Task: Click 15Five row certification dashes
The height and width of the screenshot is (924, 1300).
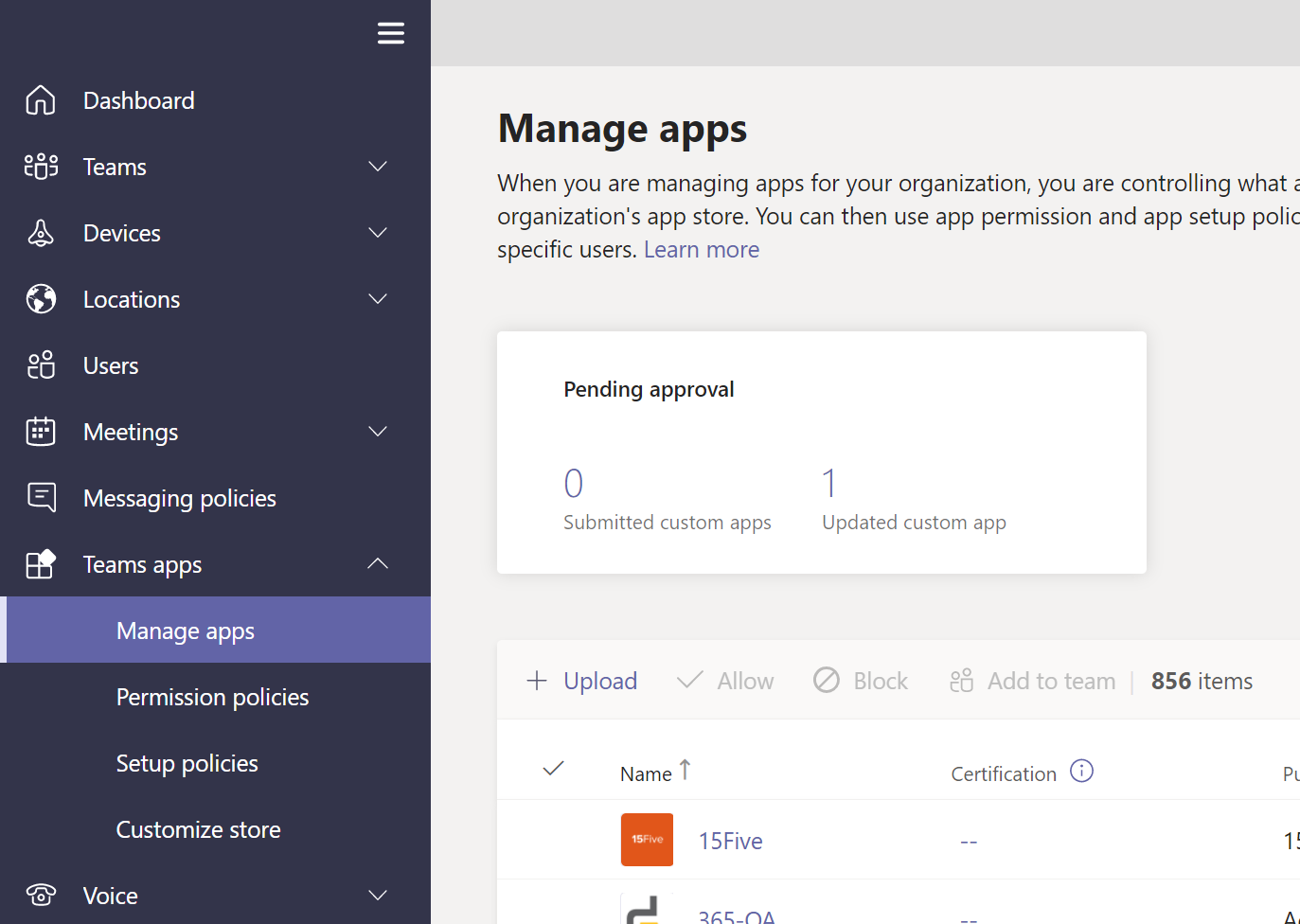Action: tap(969, 842)
